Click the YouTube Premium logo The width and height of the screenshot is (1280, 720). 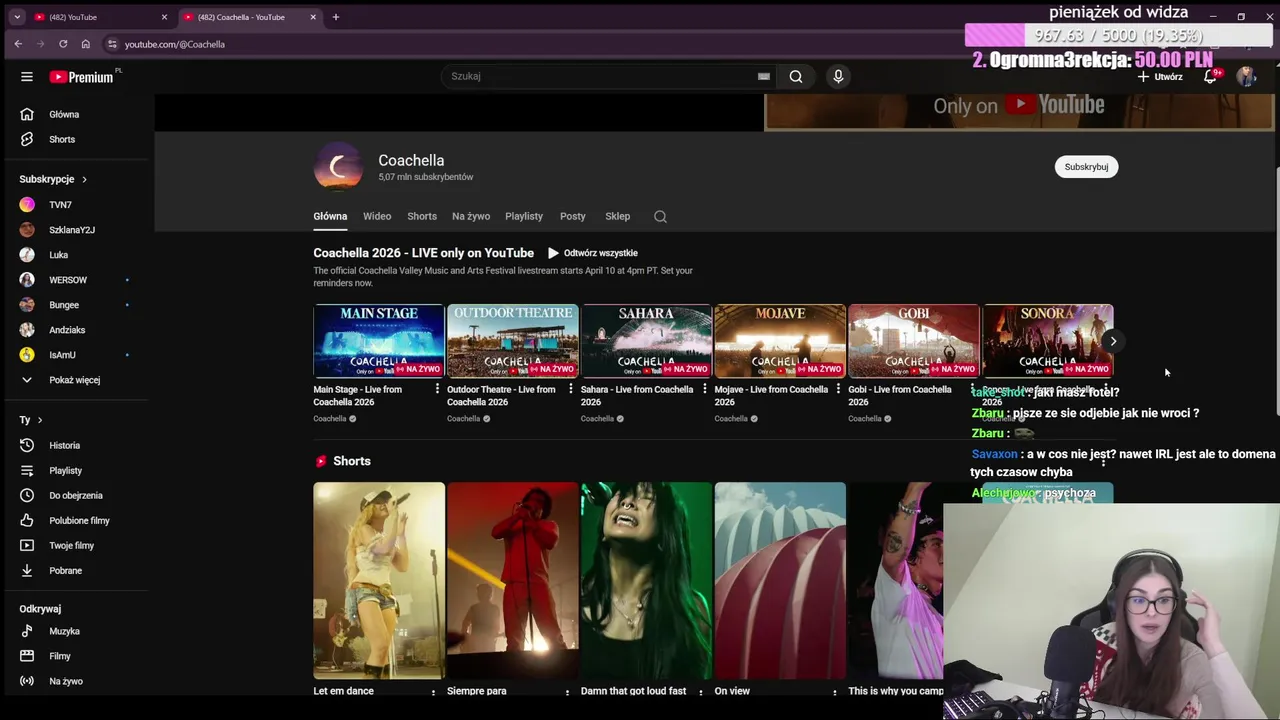click(x=84, y=77)
